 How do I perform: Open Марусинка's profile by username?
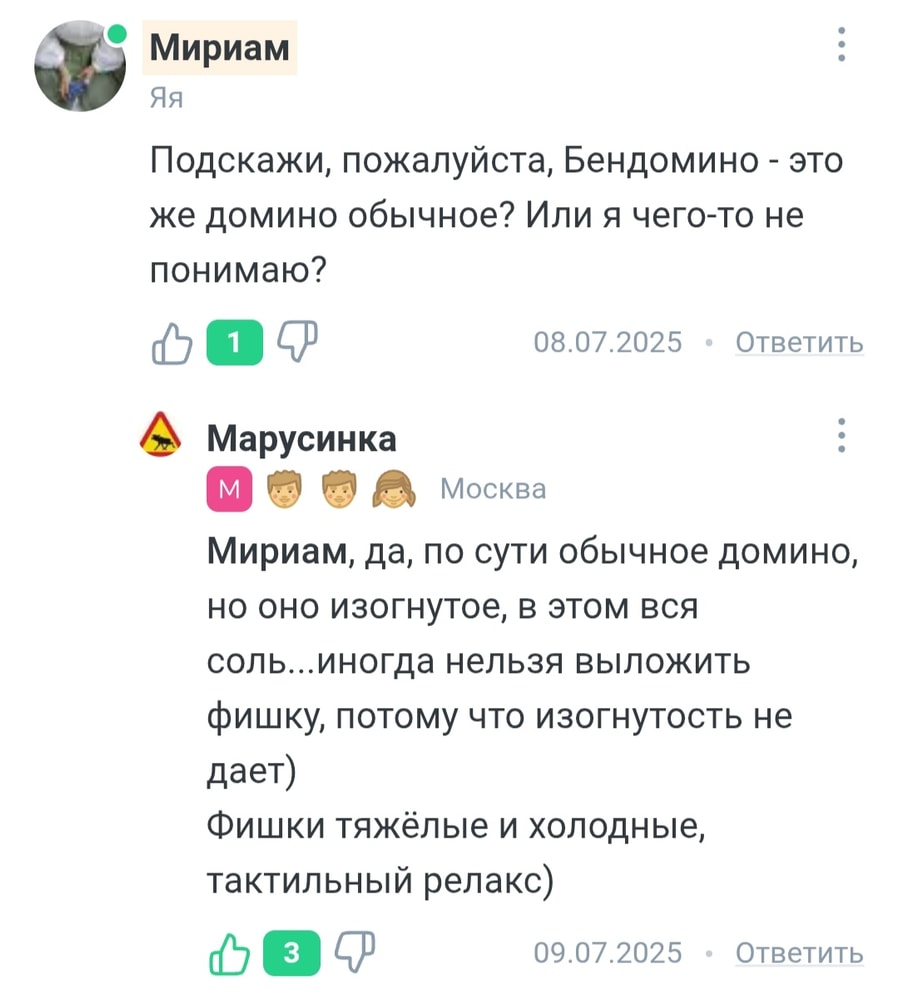(x=301, y=438)
